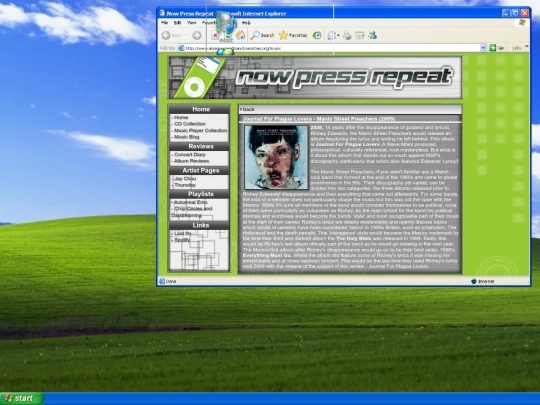Image resolution: width=540 pixels, height=405 pixels.
Task: Open Music Player Collection link
Action: pyautogui.click(x=200, y=131)
